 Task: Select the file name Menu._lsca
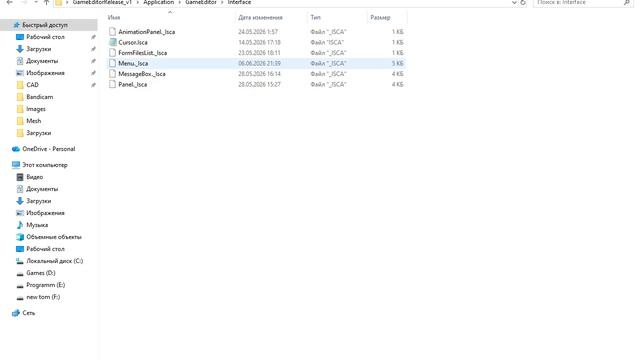tap(133, 63)
